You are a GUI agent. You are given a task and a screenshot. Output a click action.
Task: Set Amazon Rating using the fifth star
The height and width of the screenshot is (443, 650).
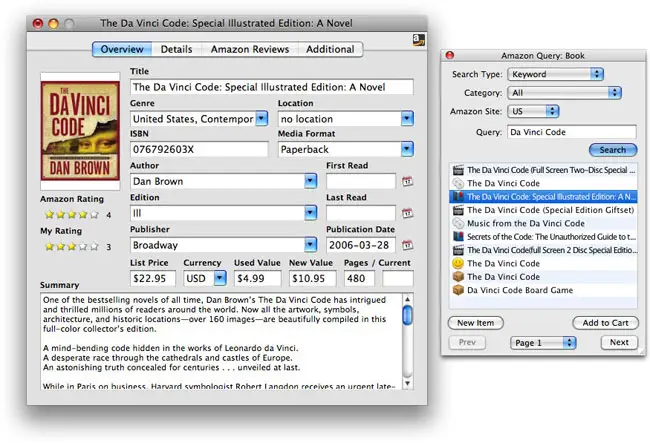(x=95, y=215)
